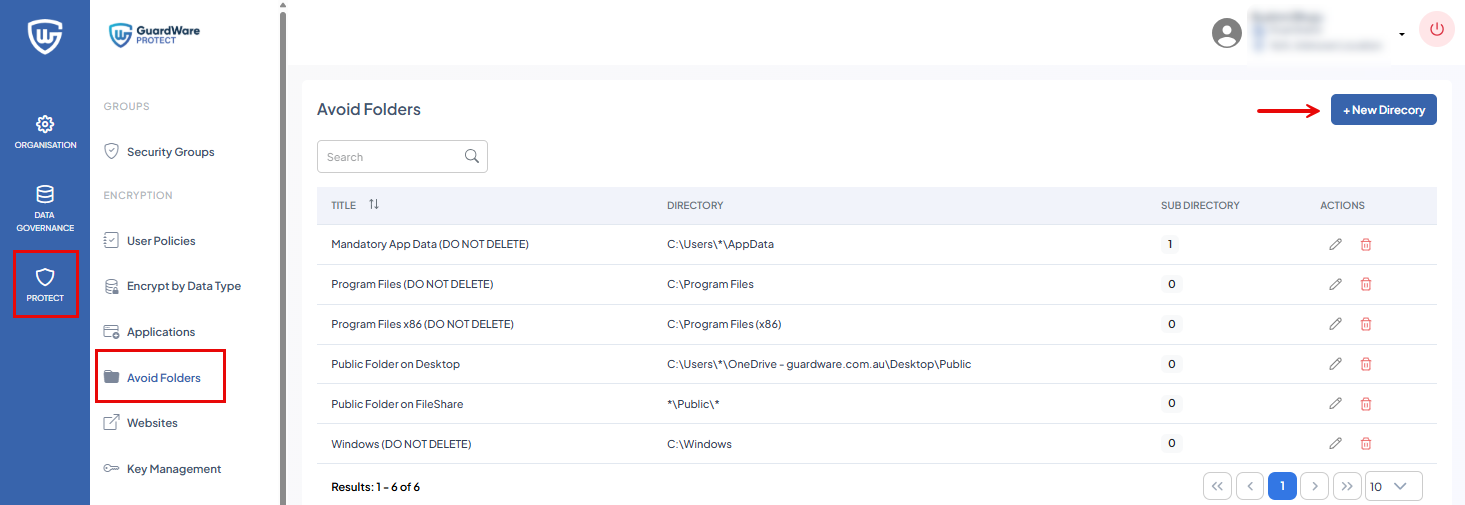This screenshot has height=505, width=1465.
Task: Click the Sub Directory column header
Action: click(1200, 205)
